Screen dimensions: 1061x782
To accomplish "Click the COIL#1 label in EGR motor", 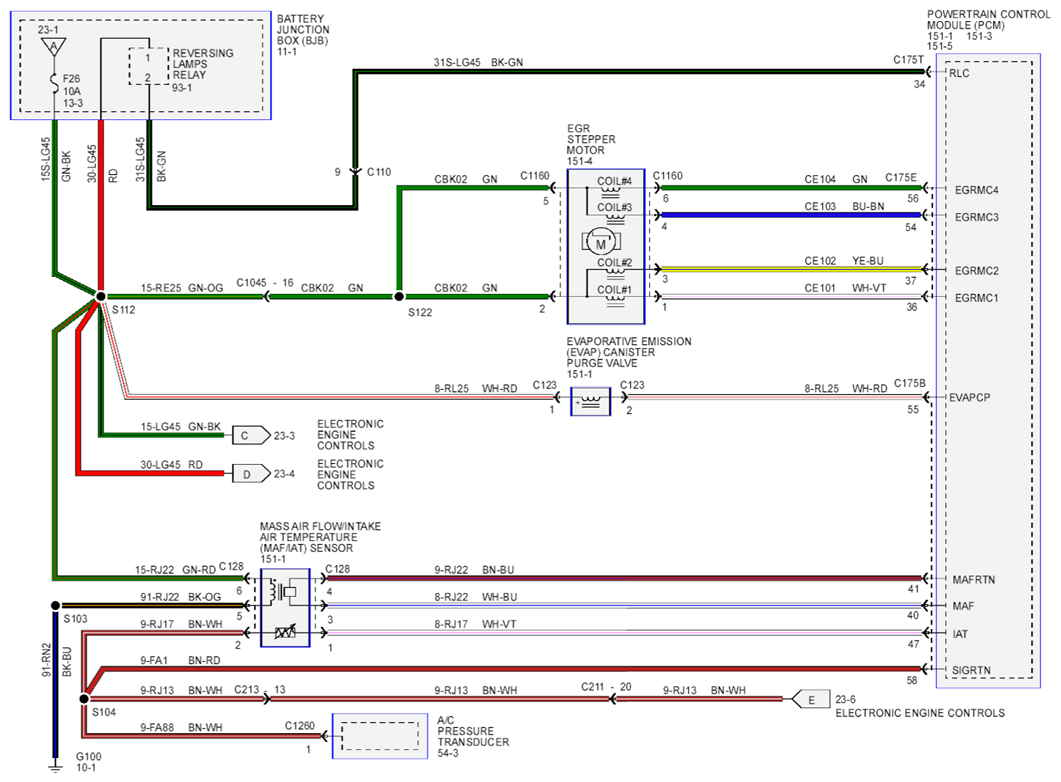I will tap(614, 290).
